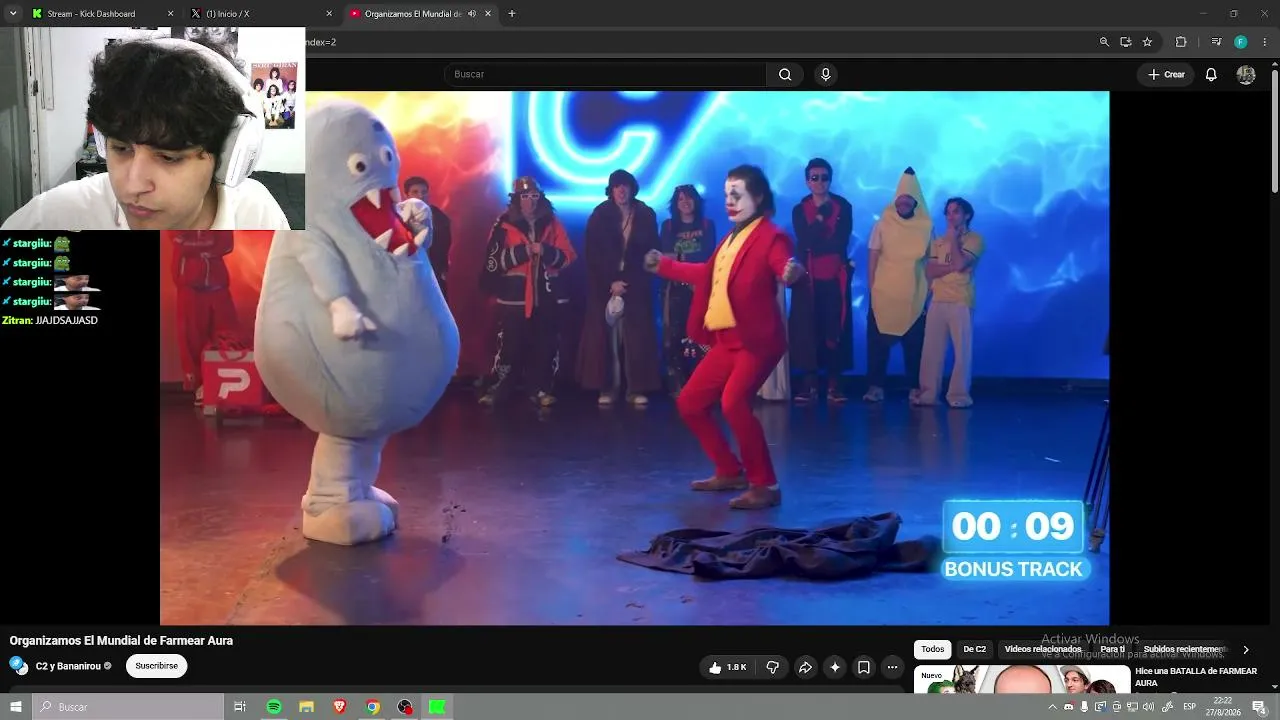The height and width of the screenshot is (720, 1280).
Task: Open Brave browser from the taskbar
Action: pyautogui.click(x=339, y=707)
